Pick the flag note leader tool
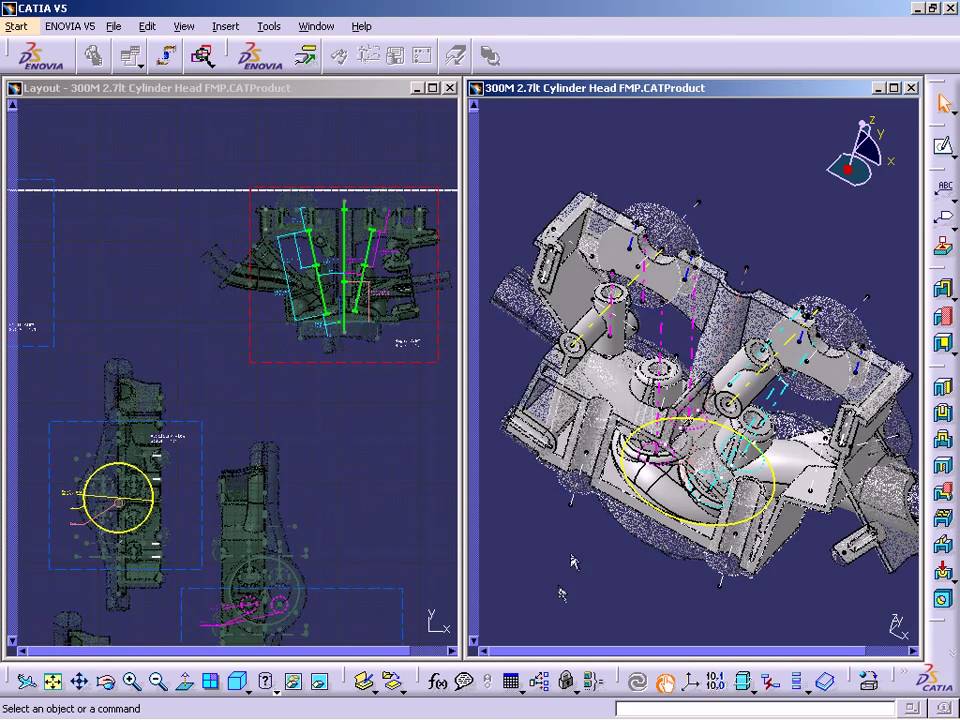The height and width of the screenshot is (720, 960). [943, 217]
